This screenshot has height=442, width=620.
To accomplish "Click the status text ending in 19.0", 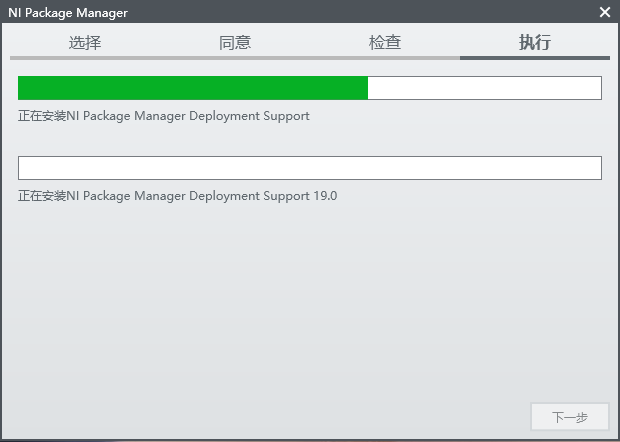I will pyautogui.click(x=178, y=196).
